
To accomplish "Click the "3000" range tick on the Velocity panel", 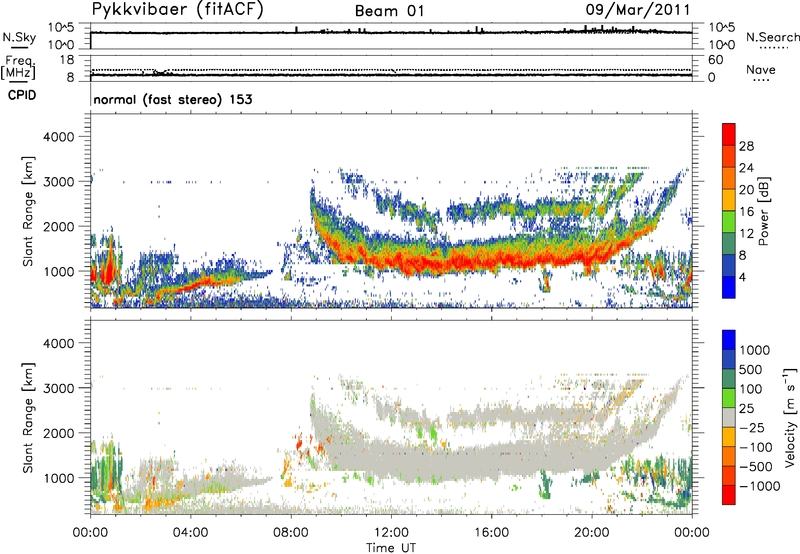I will coord(58,388).
